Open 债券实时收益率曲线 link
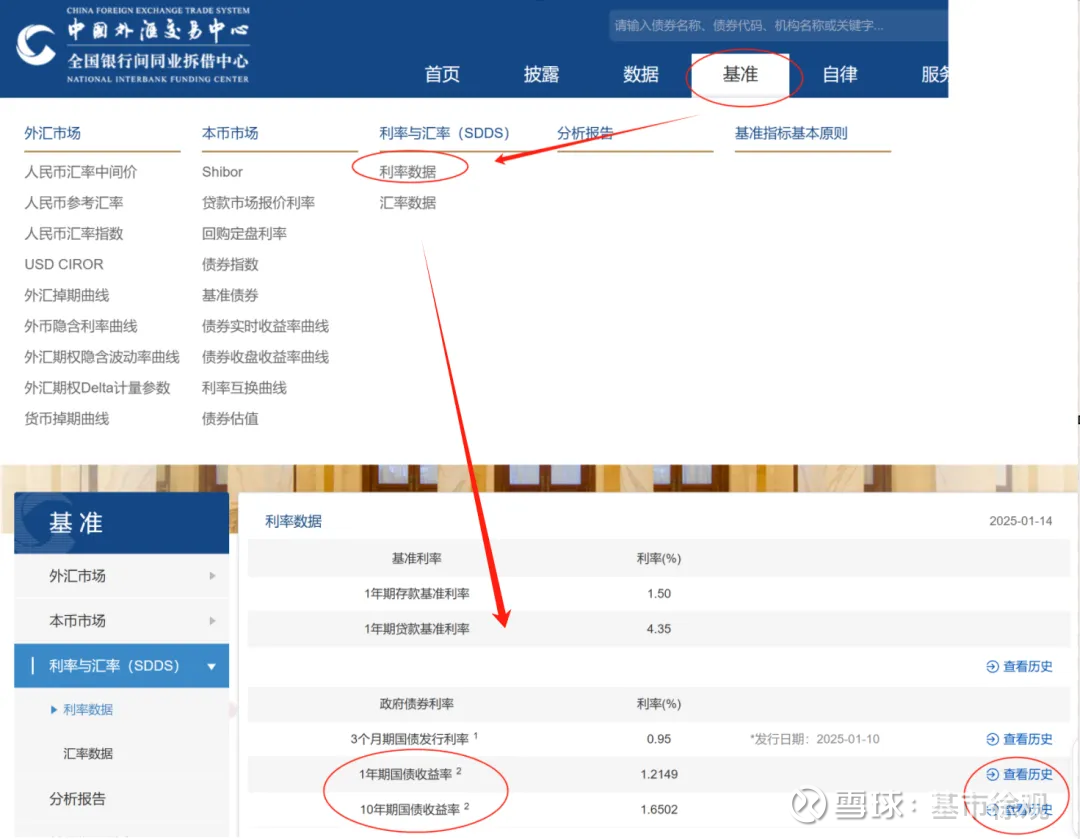This screenshot has width=1080, height=839. pyautogui.click(x=265, y=326)
